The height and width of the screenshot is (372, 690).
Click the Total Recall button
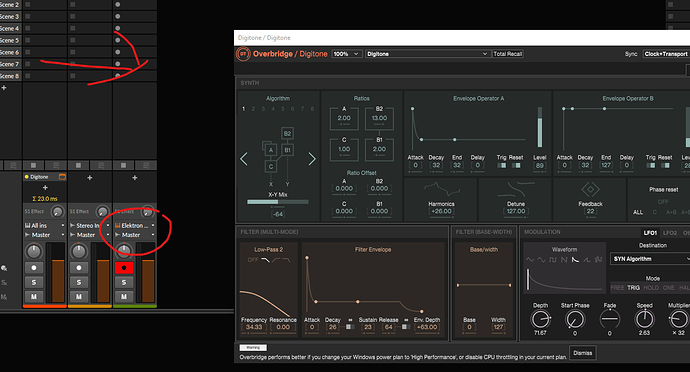tap(508, 54)
